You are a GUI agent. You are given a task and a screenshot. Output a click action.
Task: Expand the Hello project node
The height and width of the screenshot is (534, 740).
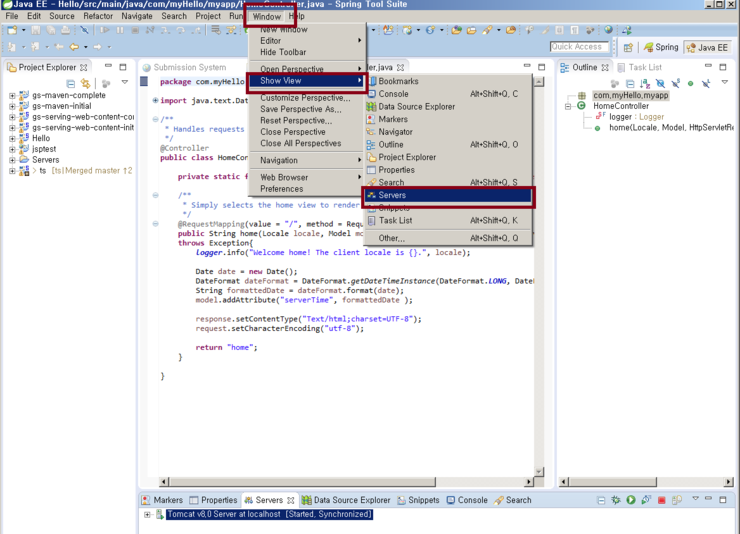tap(12, 138)
